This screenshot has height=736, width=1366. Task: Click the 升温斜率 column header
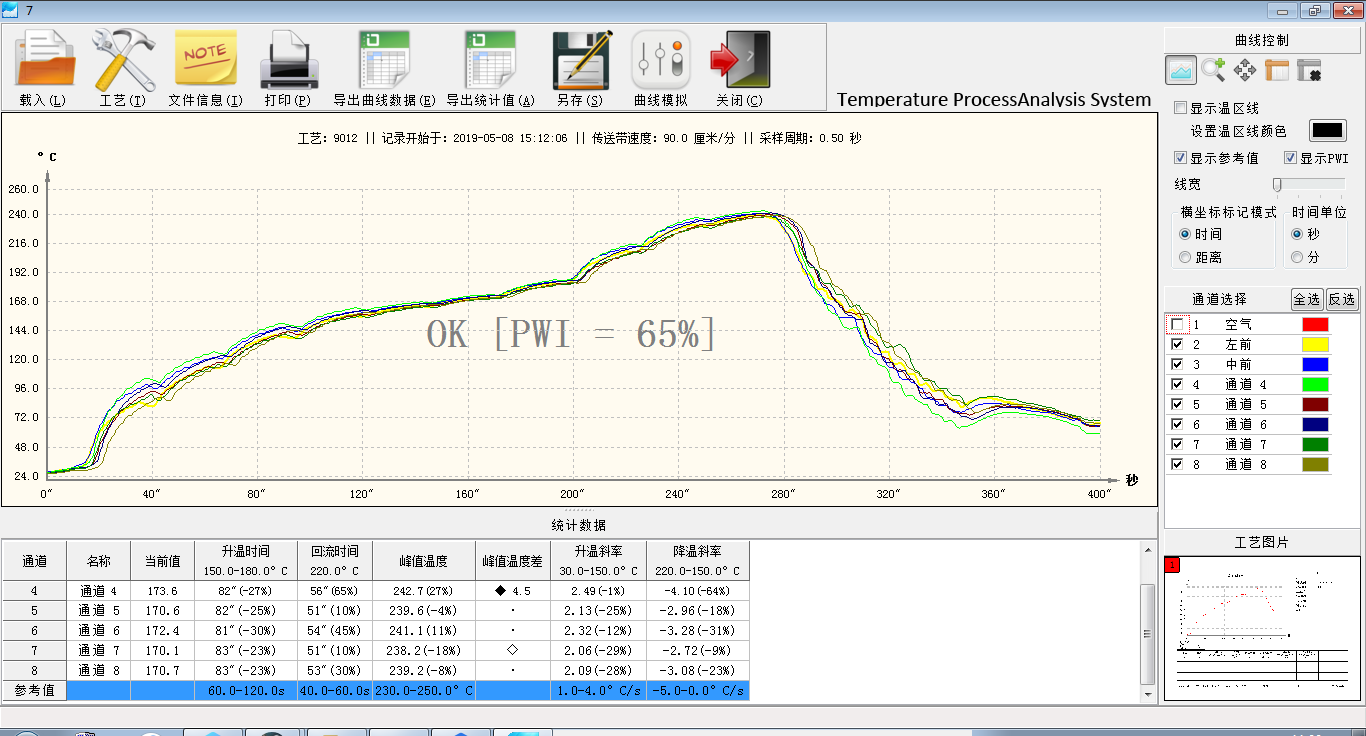pyautogui.click(x=598, y=560)
